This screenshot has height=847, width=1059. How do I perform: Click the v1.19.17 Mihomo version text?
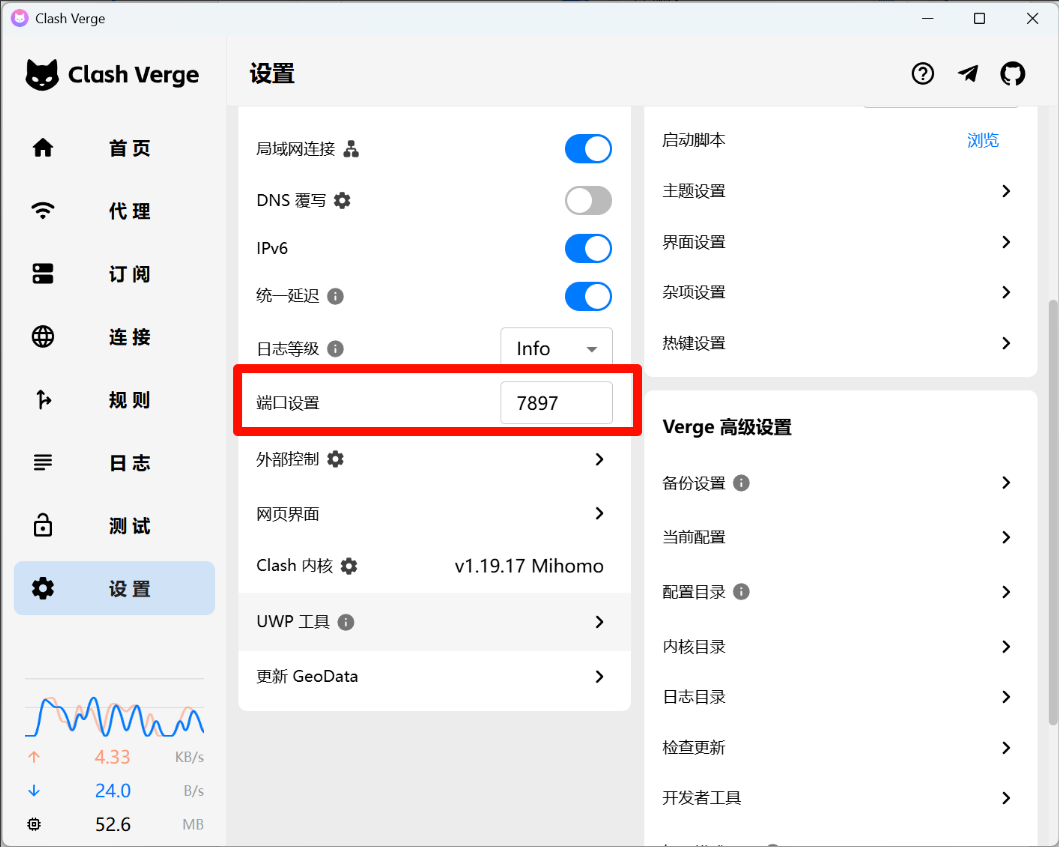click(529, 566)
